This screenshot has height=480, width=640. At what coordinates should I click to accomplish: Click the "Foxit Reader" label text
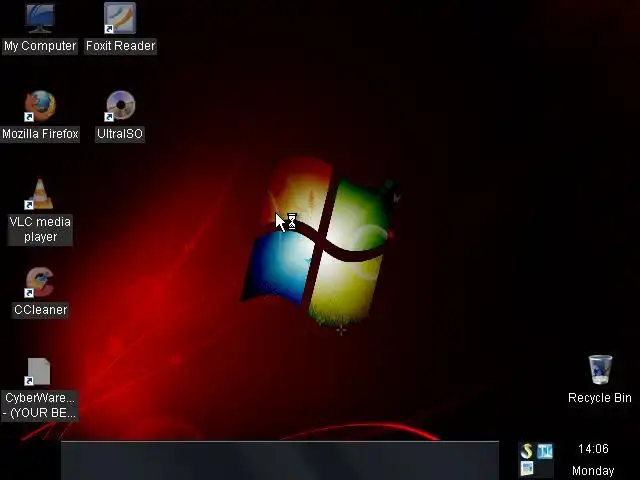[x=120, y=46]
